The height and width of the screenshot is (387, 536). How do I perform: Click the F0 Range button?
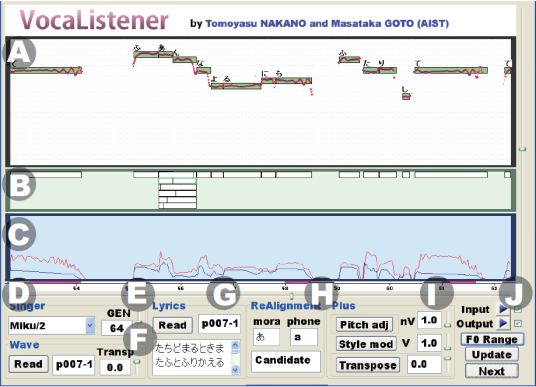tap(492, 339)
